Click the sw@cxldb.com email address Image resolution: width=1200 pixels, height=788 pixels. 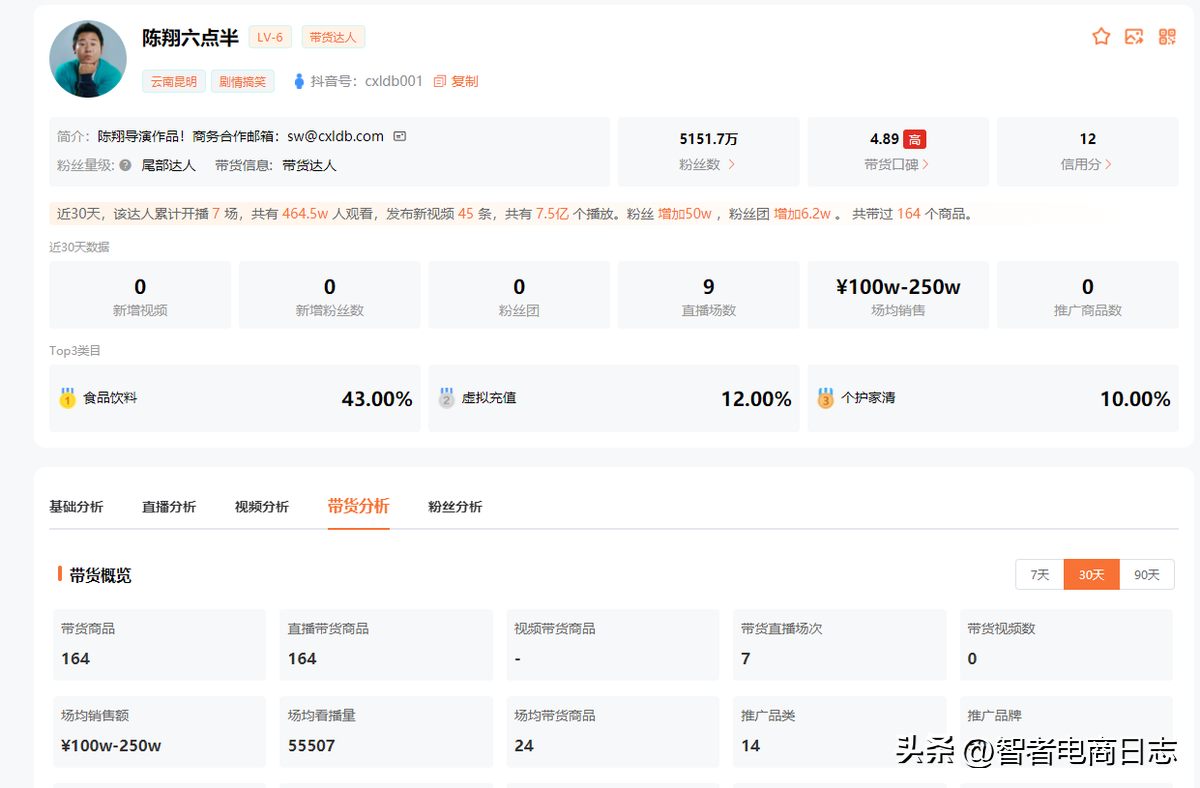336,136
